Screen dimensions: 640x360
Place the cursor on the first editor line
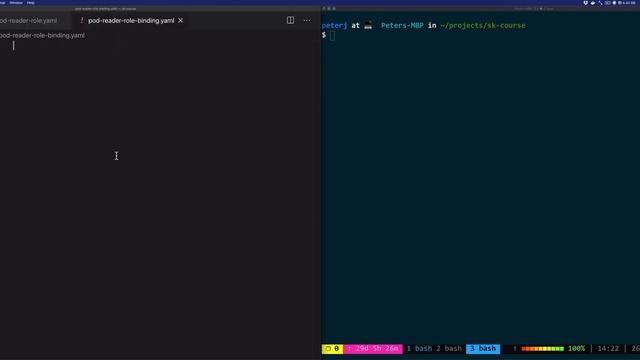point(163,46)
